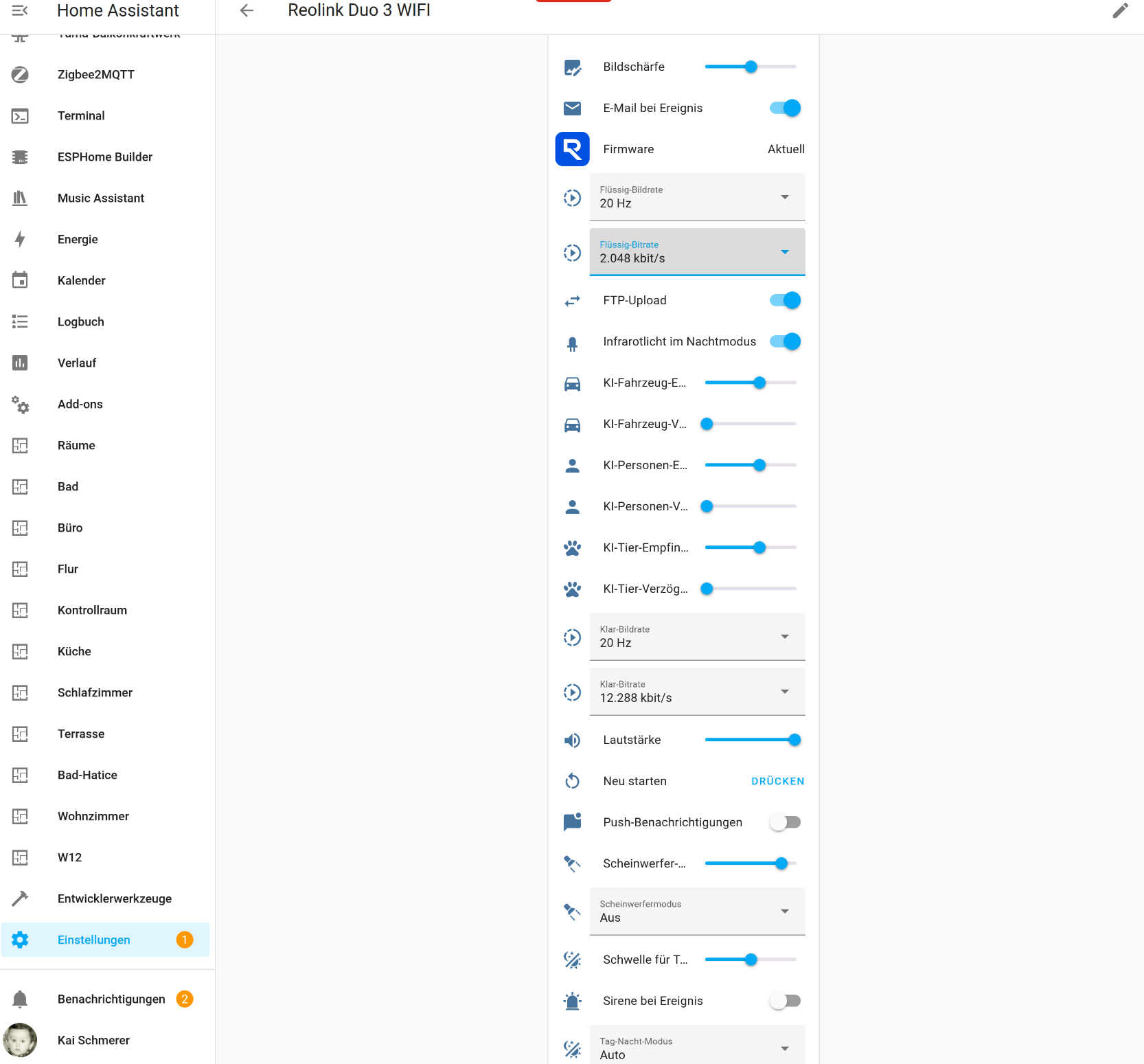This screenshot has width=1144, height=1064.
Task: Click the Lautstärke speaker icon
Action: pos(572,740)
